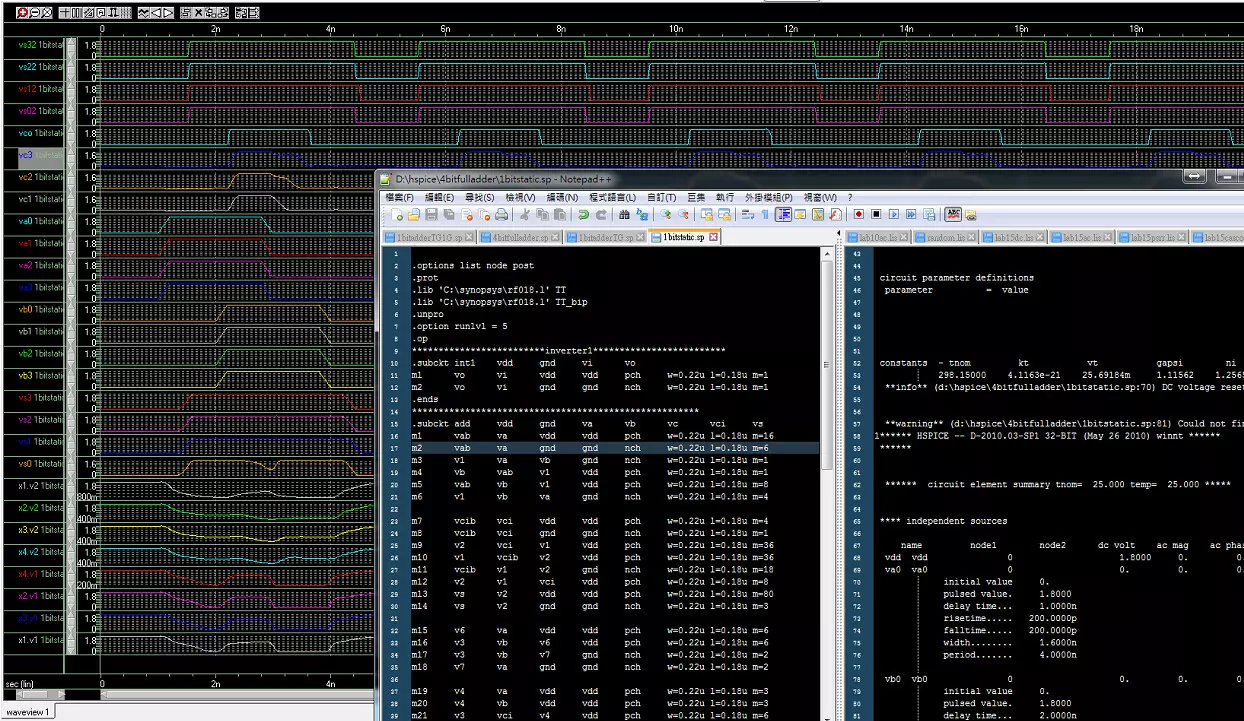Click the Print icon in Notepad++ toolbar
The image size is (1244, 721).
click(502, 215)
